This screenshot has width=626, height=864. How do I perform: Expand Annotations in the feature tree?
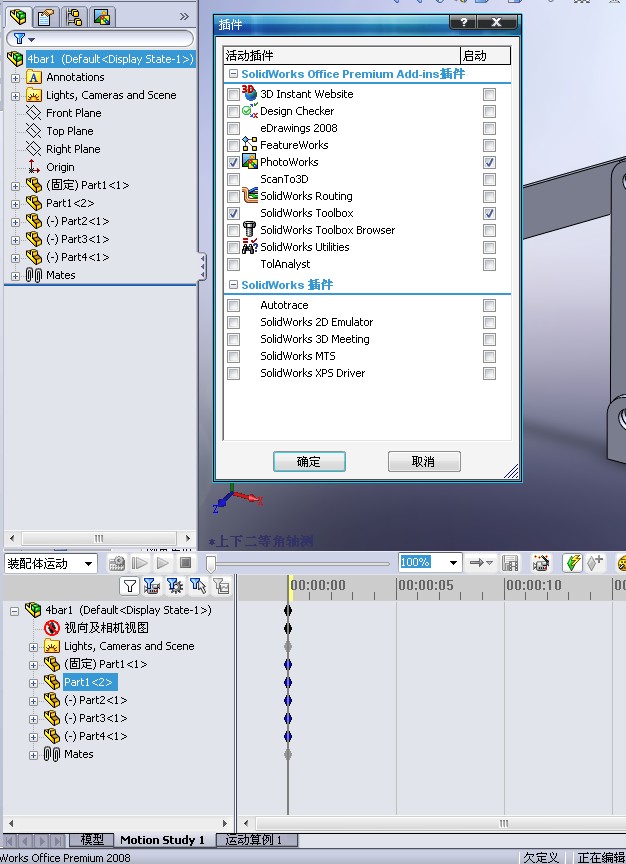pos(15,78)
